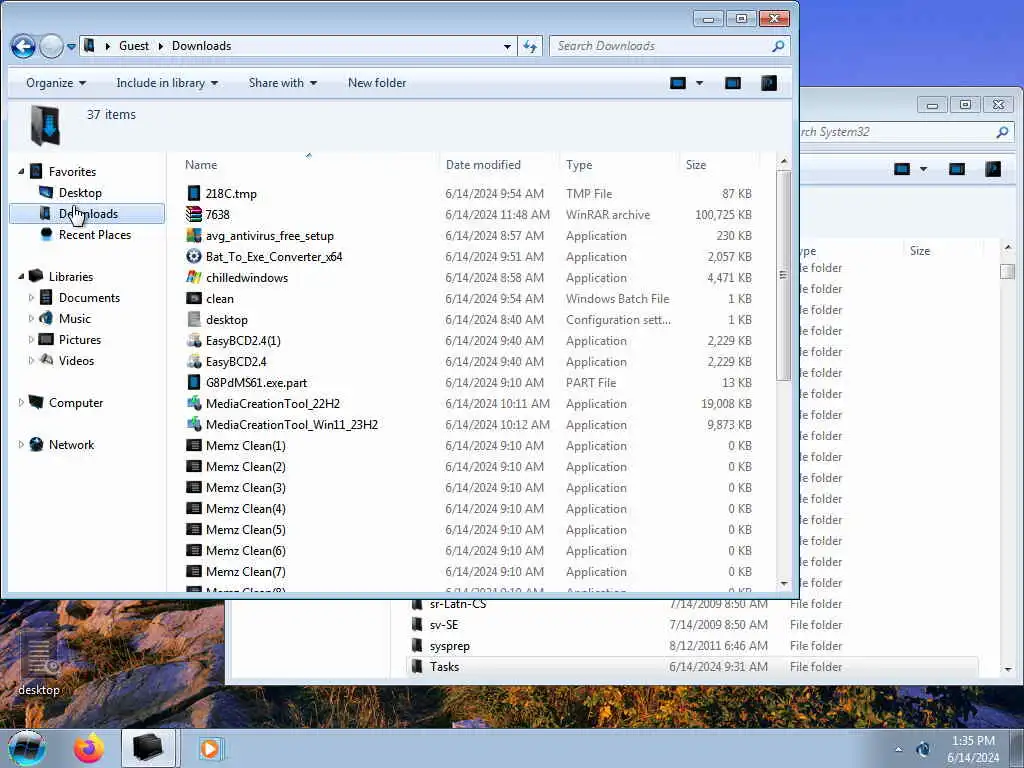Open Windows Media Player from taskbar

(x=210, y=748)
